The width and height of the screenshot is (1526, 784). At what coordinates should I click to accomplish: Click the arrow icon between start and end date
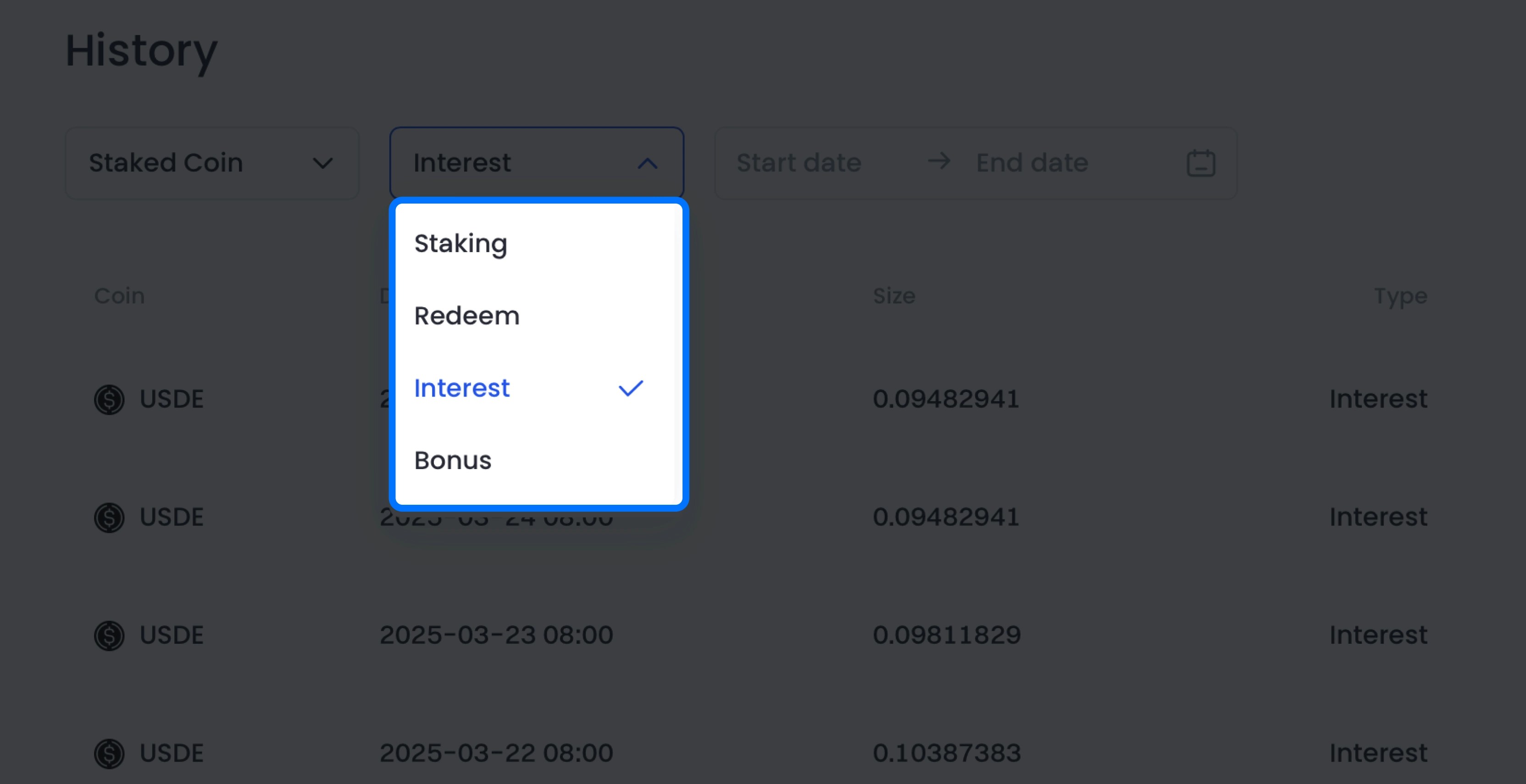[x=938, y=162]
